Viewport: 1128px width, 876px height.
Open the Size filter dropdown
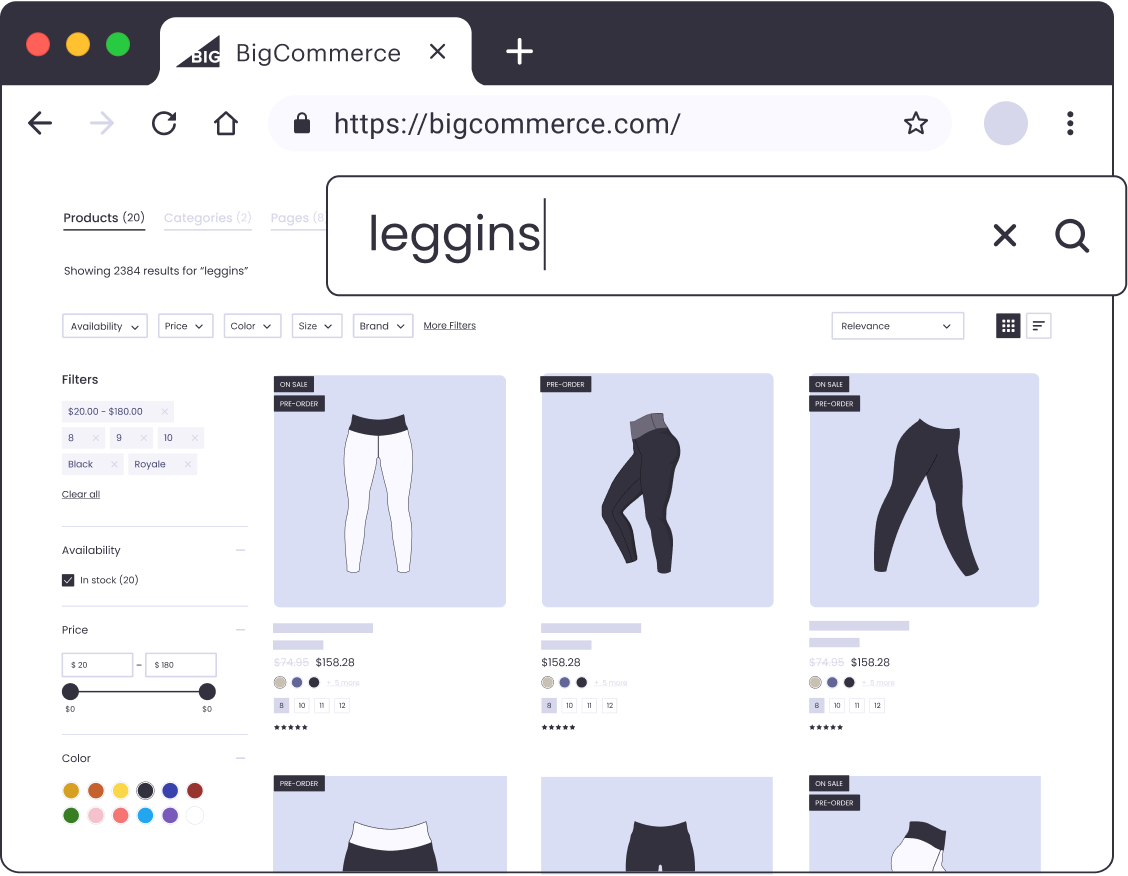pos(317,326)
